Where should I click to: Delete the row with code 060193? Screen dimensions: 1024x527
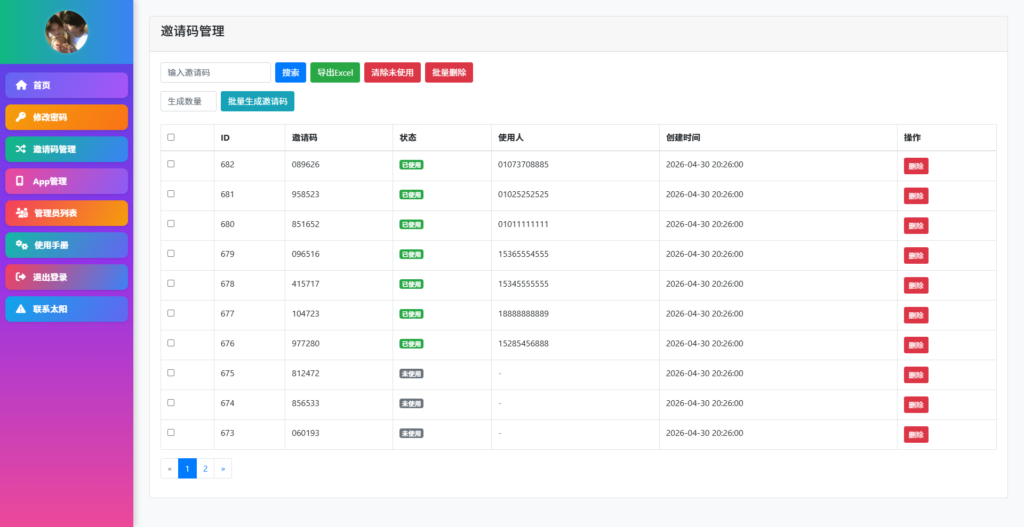click(x=916, y=434)
